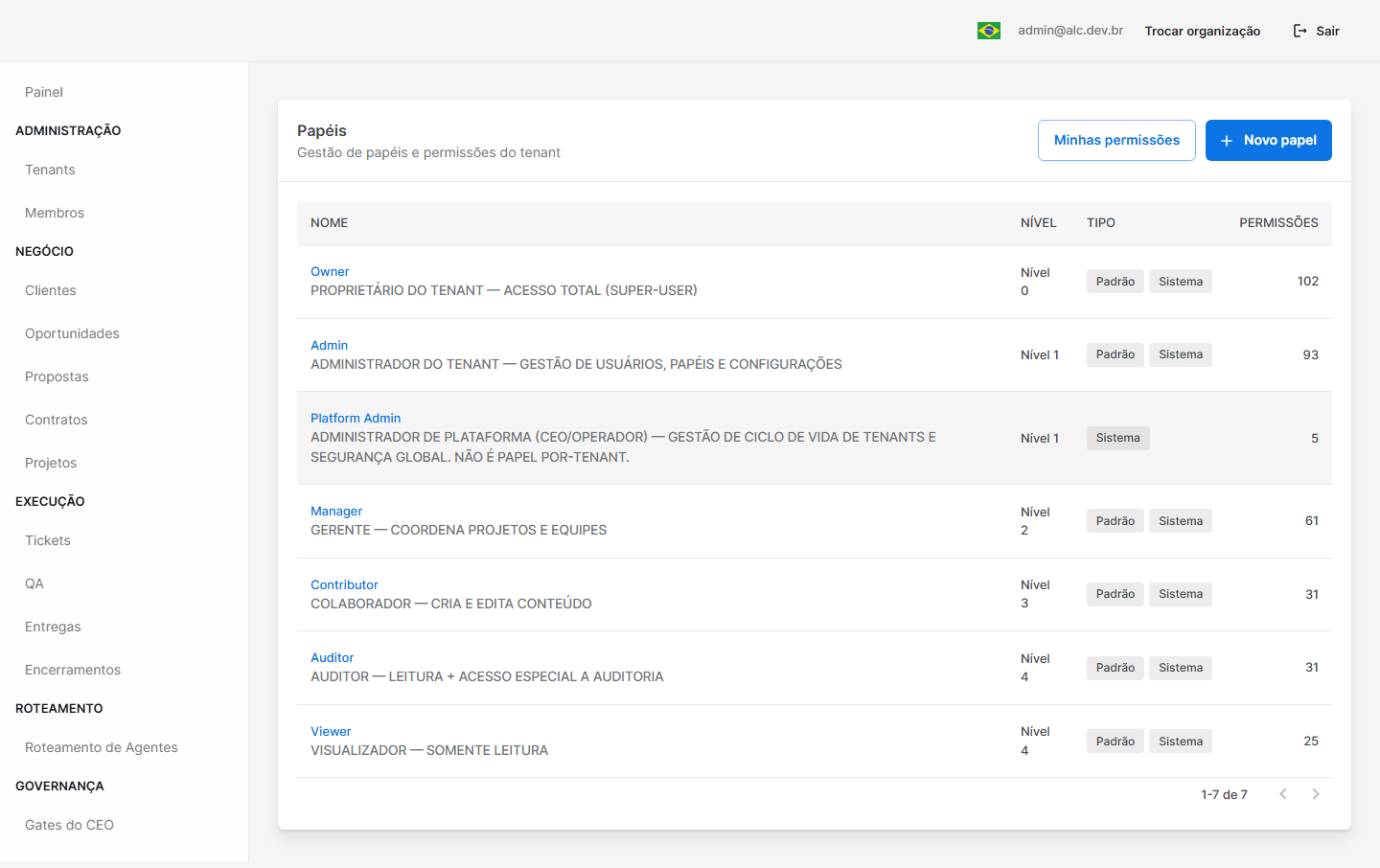
Task: Click the Sistema tag on Platform Admin row
Action: point(1118,438)
